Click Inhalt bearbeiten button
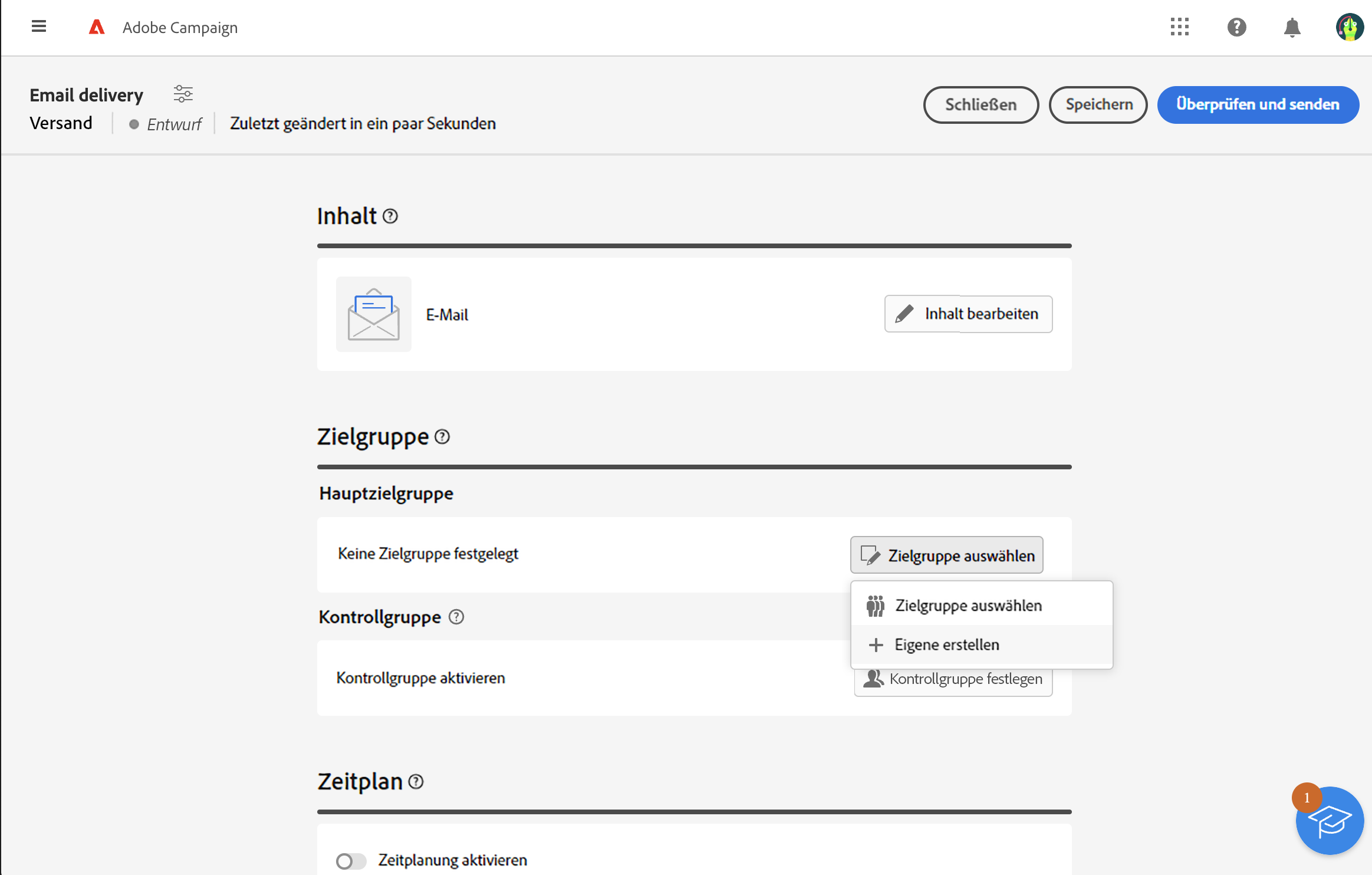The height and width of the screenshot is (875, 1372). [968, 314]
